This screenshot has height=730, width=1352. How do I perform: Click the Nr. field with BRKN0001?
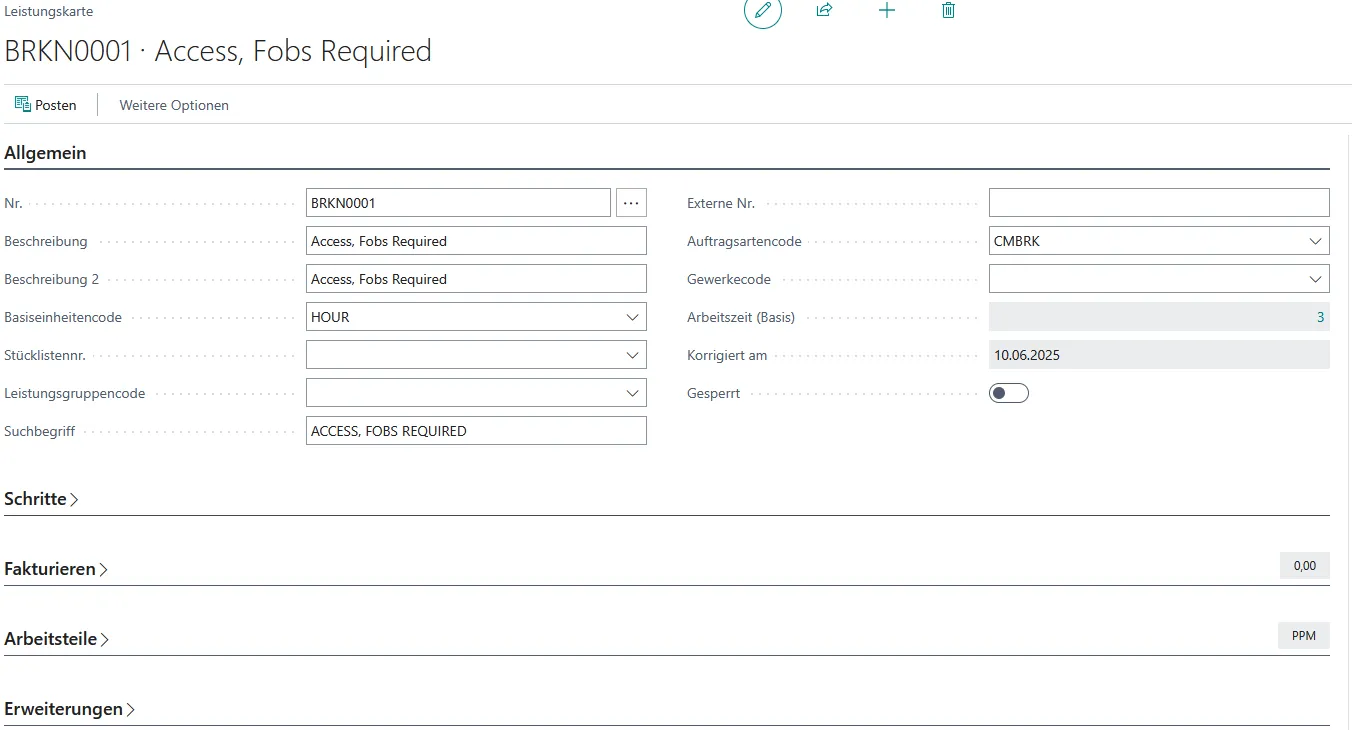tap(458, 203)
